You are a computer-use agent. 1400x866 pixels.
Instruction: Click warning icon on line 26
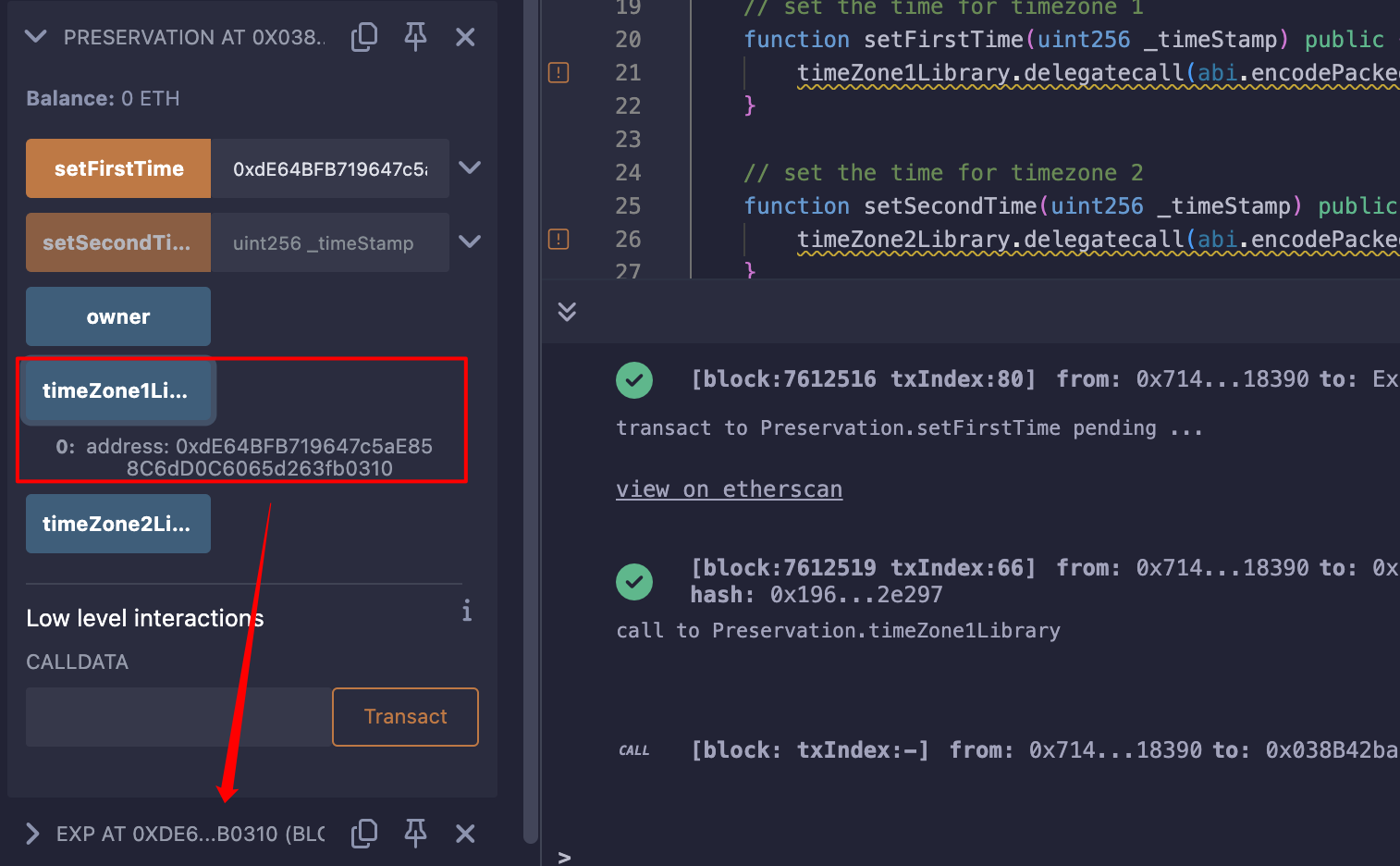point(559,239)
